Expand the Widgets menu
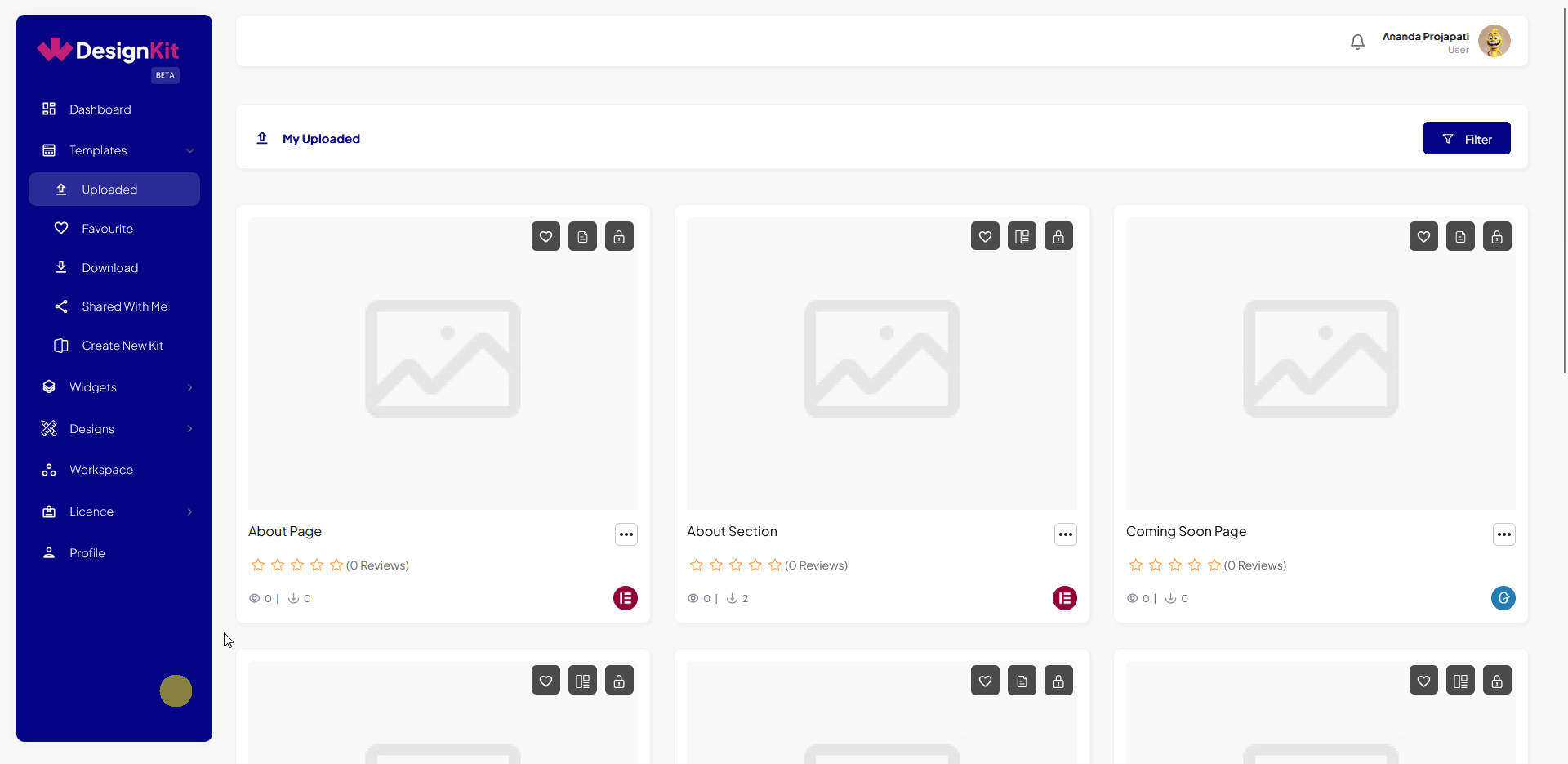1568x764 pixels. click(x=189, y=387)
